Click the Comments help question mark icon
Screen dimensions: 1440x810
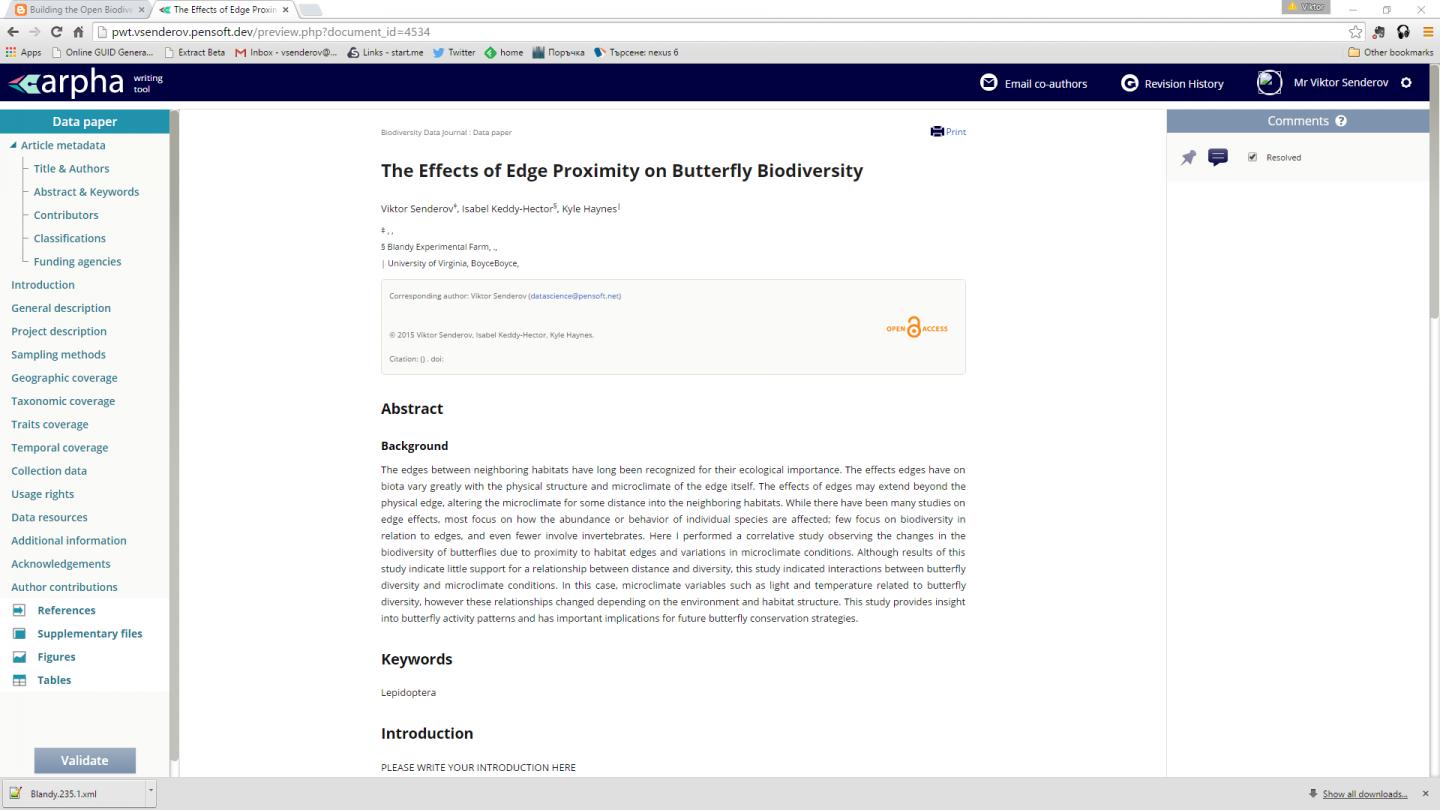pos(1341,121)
